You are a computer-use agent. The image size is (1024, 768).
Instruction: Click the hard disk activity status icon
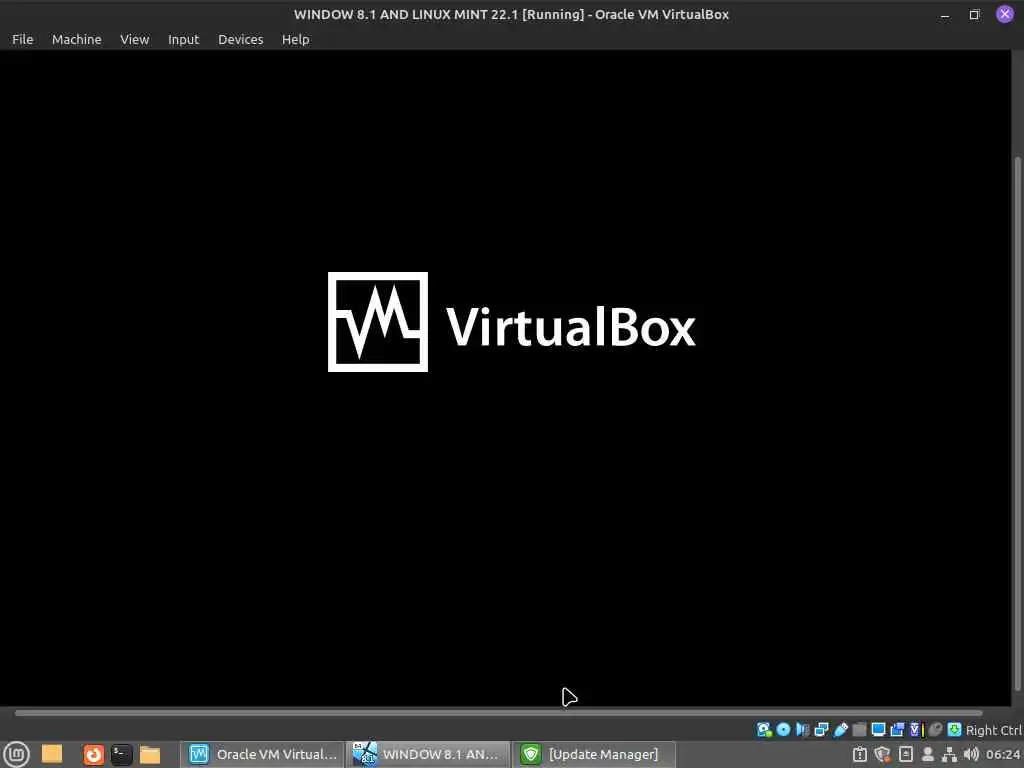(x=763, y=729)
